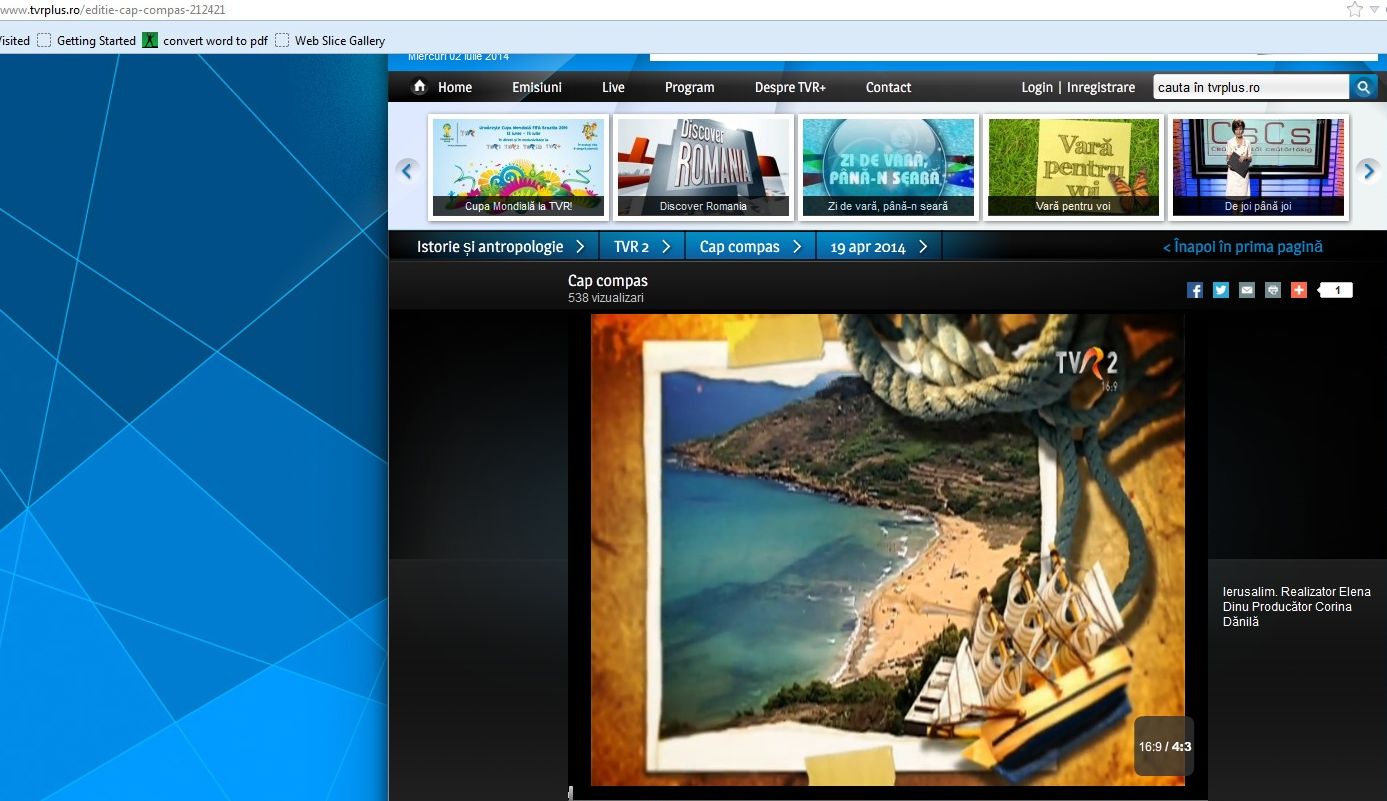
Task: Click the video progress bar handle
Action: [571, 793]
